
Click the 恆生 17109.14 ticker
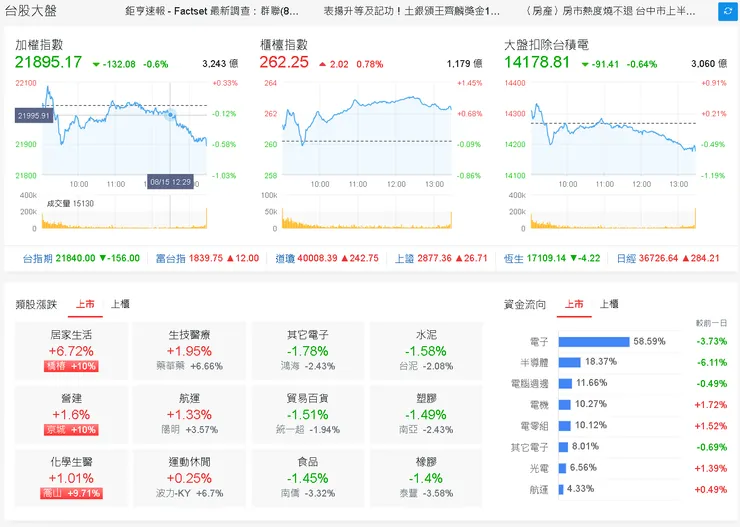coord(552,259)
